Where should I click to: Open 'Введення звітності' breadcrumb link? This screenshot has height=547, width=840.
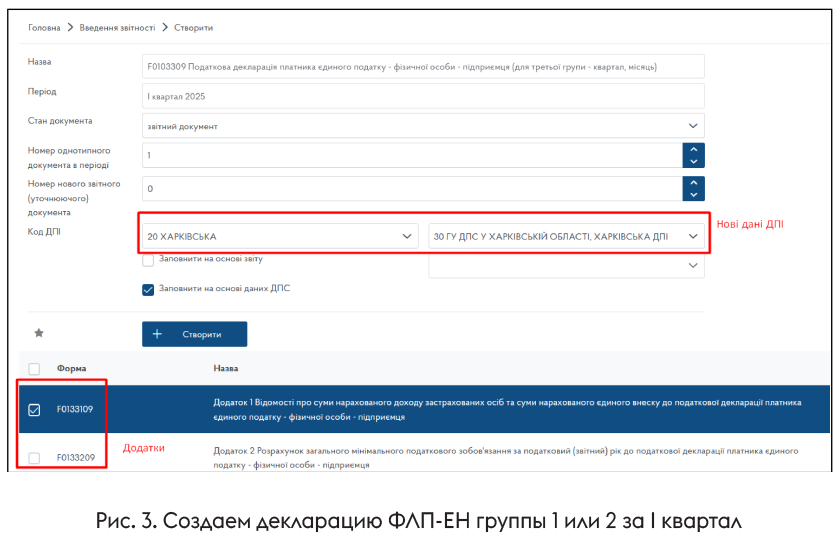coord(117,27)
